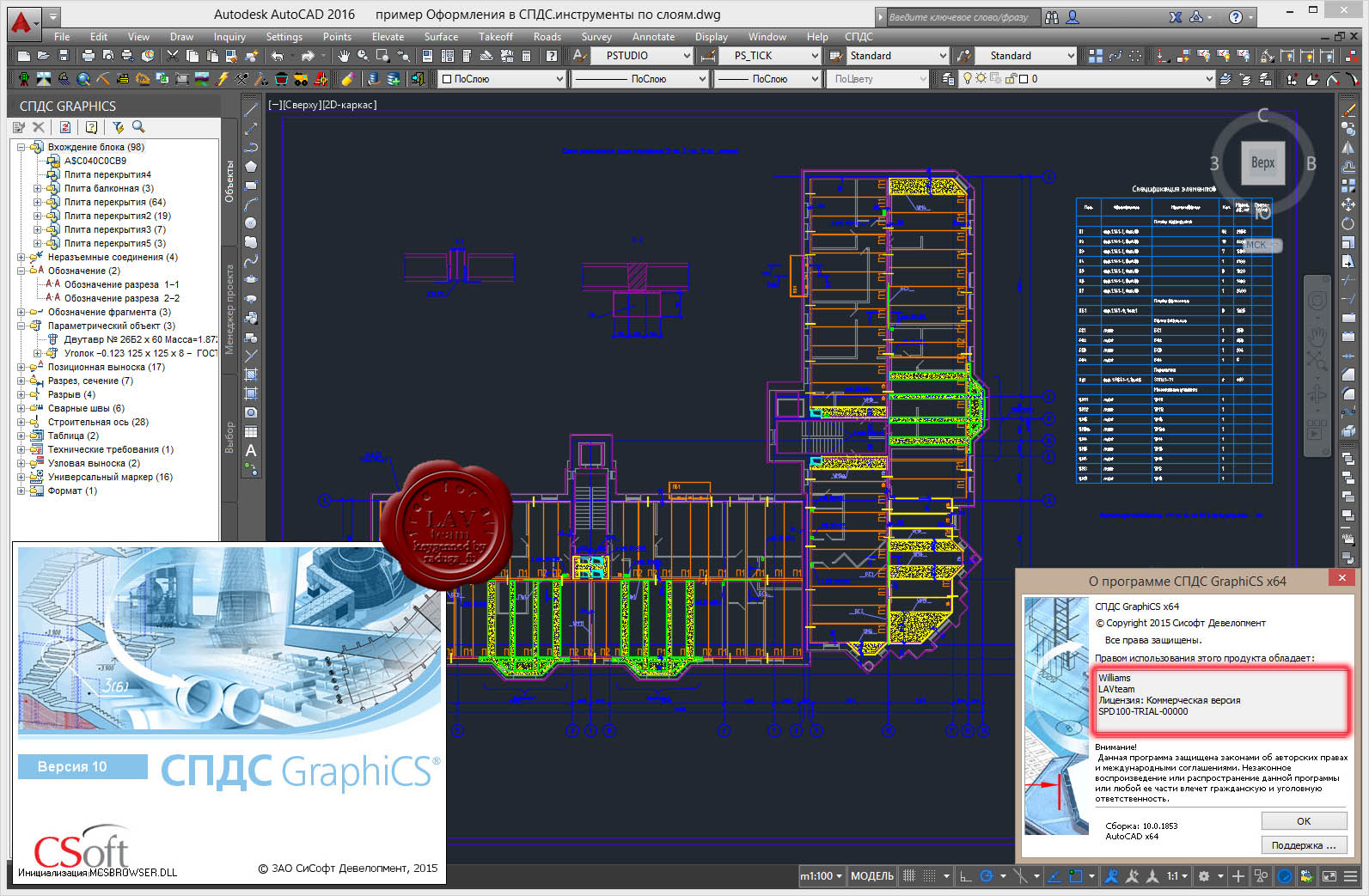Open the PSTUDIO text style dropdown

642,56
